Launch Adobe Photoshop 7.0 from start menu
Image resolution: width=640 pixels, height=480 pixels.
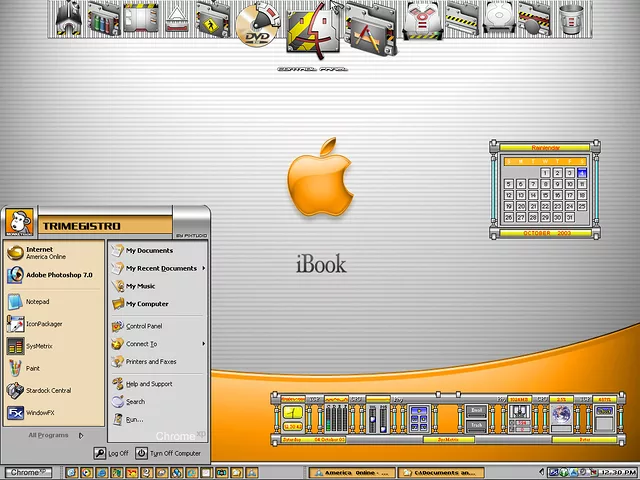click(x=53, y=275)
